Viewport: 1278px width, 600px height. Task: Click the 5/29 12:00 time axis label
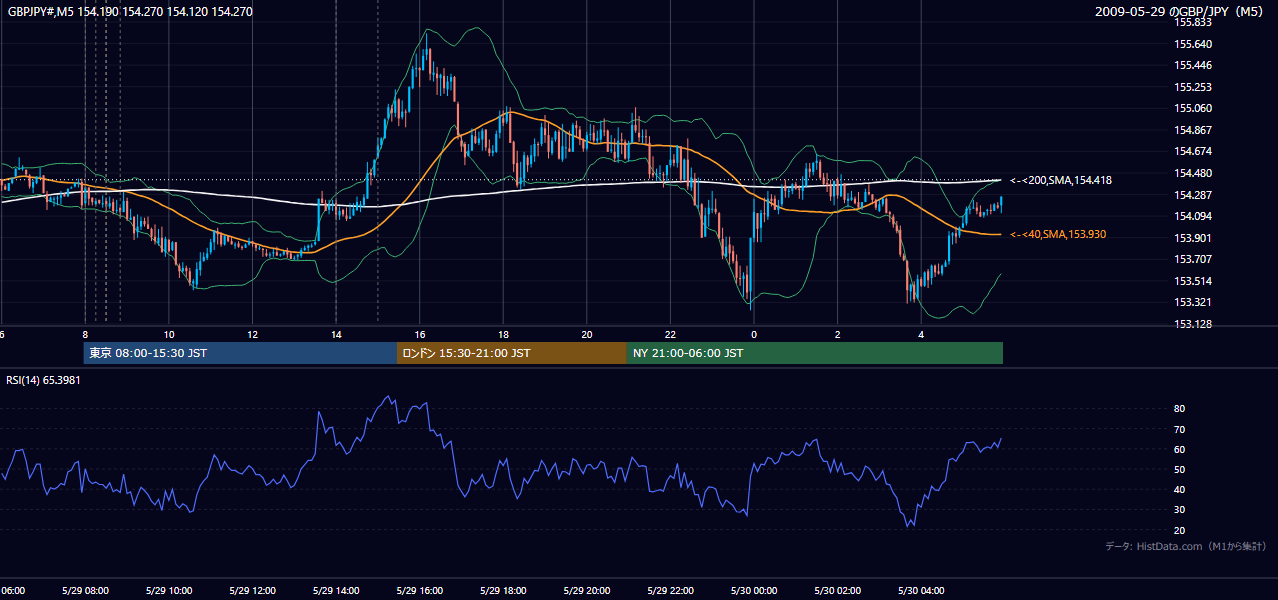[x=252, y=590]
